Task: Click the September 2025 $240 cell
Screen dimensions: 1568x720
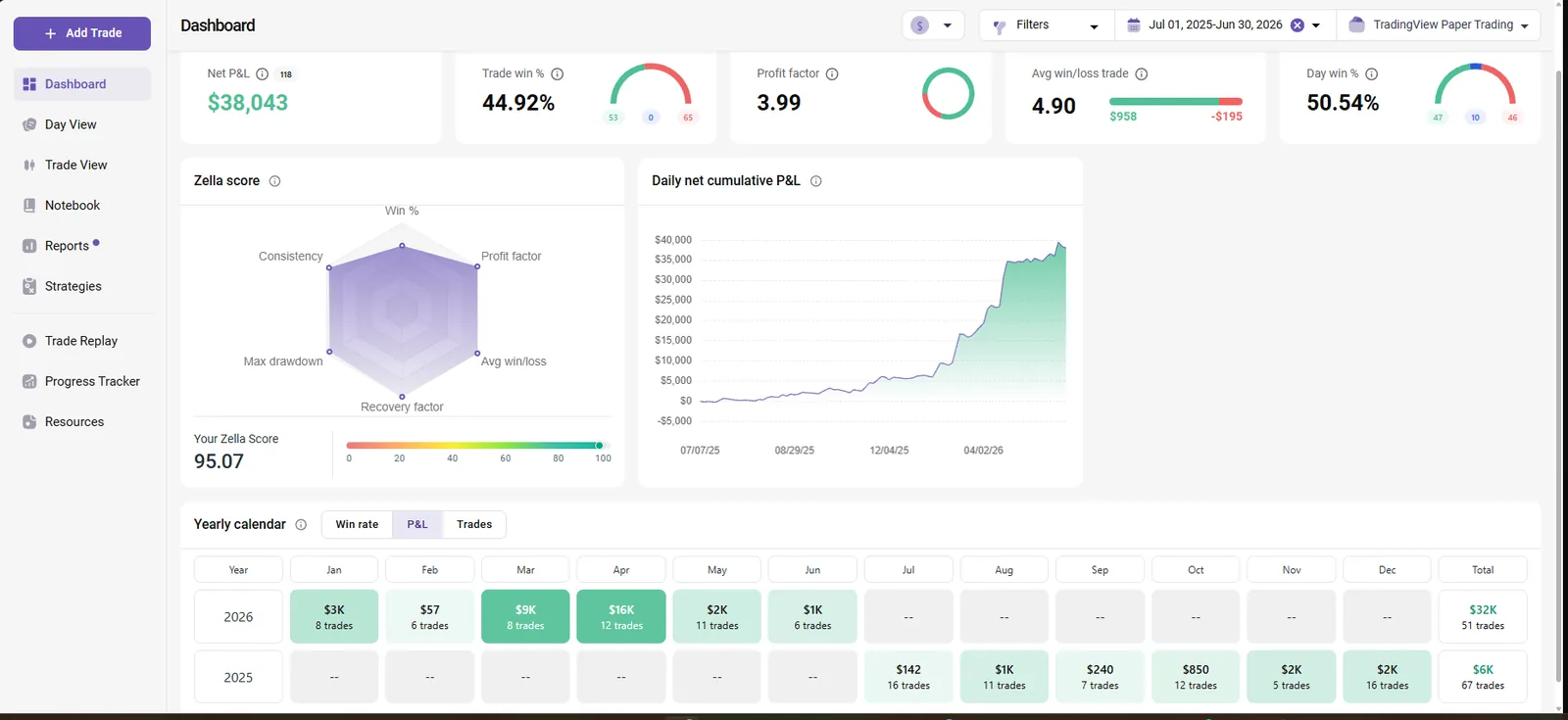Action: point(1100,677)
